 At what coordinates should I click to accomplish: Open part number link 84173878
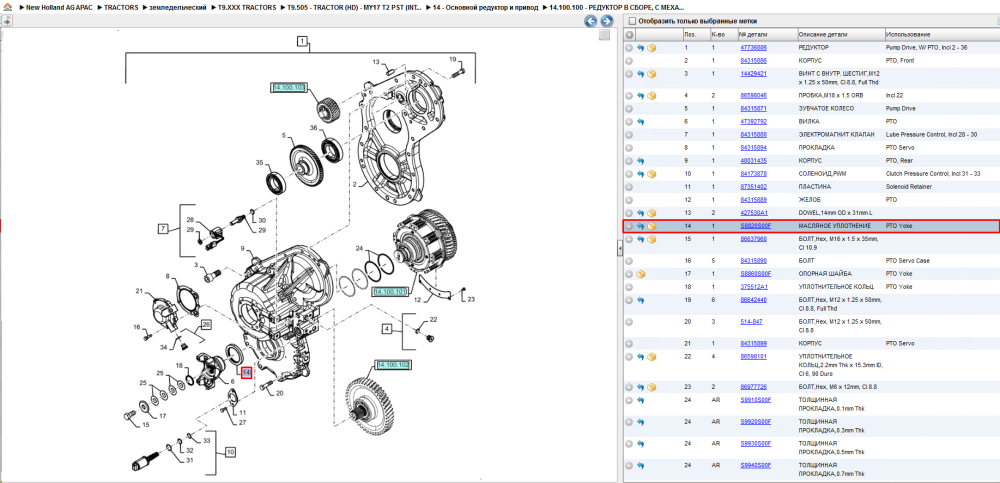point(753,174)
